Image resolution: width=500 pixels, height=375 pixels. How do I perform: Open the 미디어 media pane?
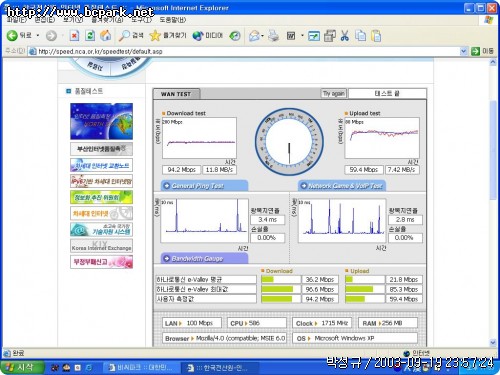[x=207, y=36]
